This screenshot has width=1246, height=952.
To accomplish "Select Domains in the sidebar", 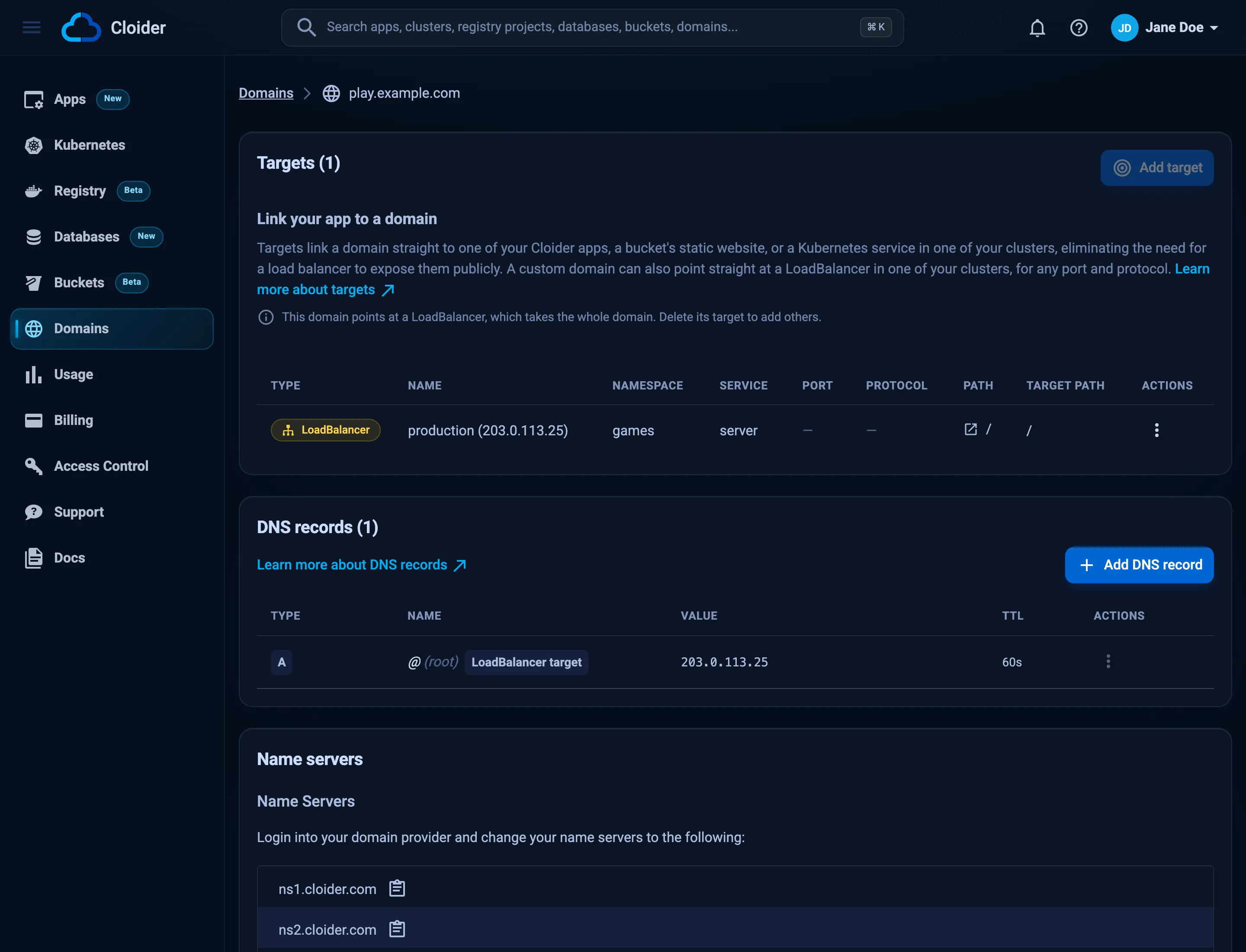I will pos(112,329).
